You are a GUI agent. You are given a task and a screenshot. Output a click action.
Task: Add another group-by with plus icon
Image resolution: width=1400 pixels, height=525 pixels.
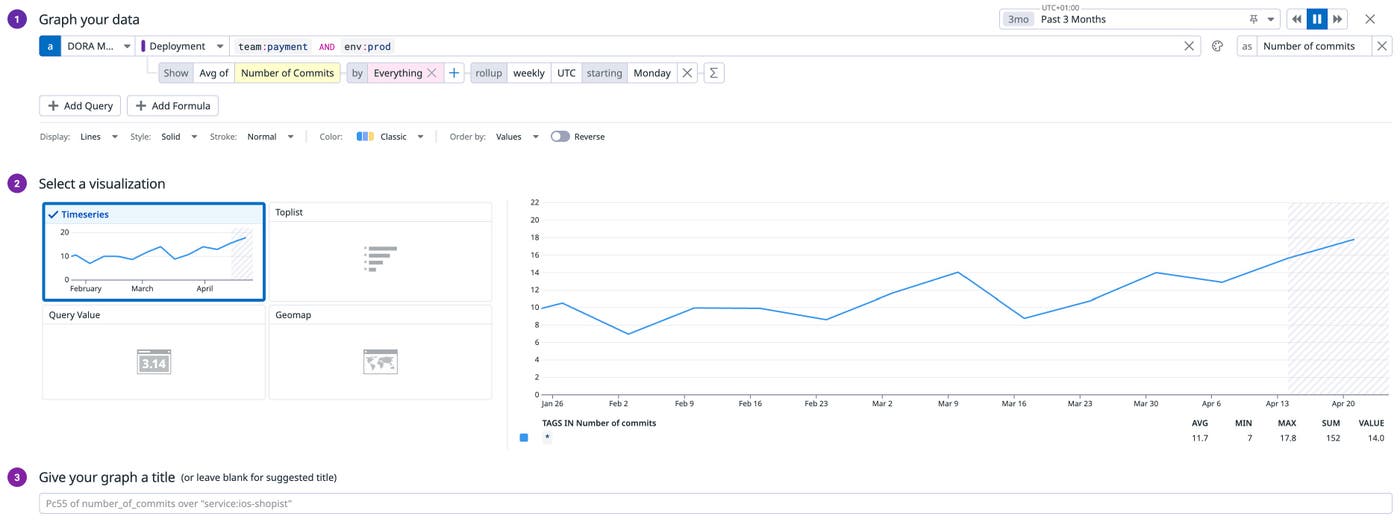(x=453, y=73)
